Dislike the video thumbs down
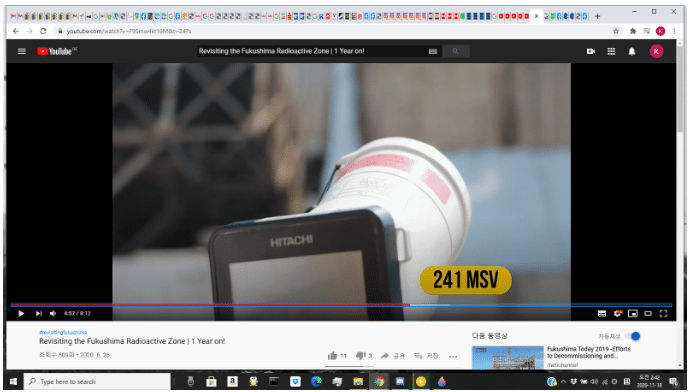 (x=364, y=355)
